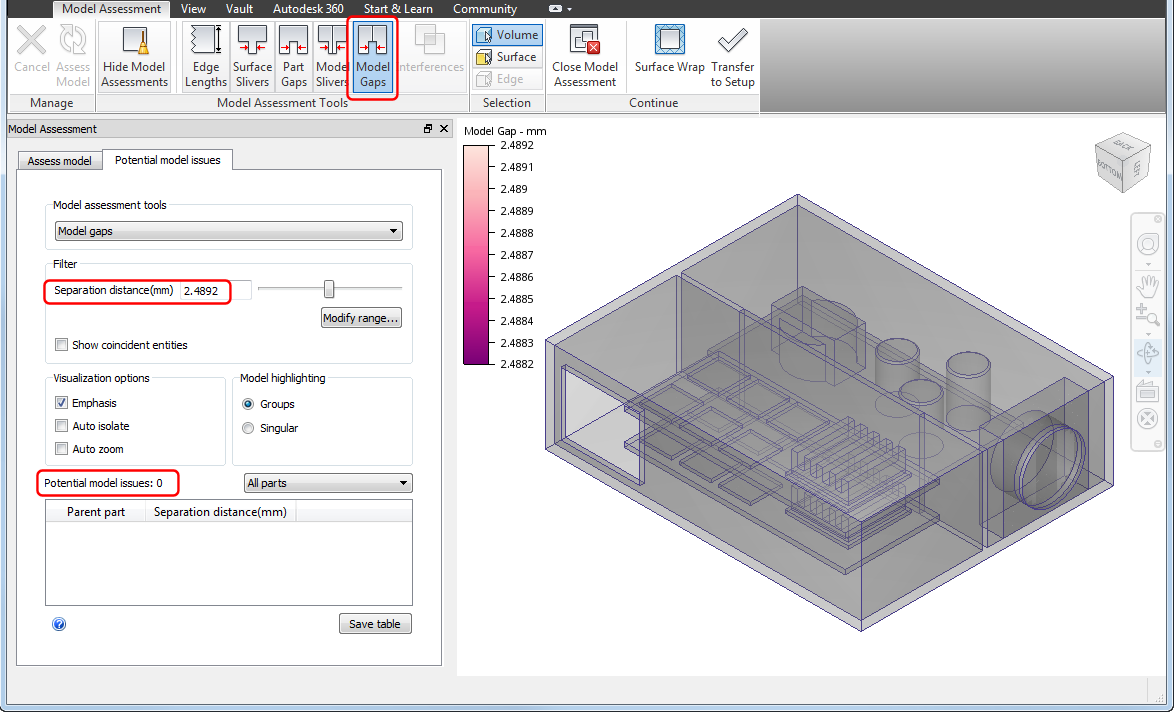The image size is (1174, 712).
Task: Select the Model Slivers tool
Action: click(x=332, y=57)
